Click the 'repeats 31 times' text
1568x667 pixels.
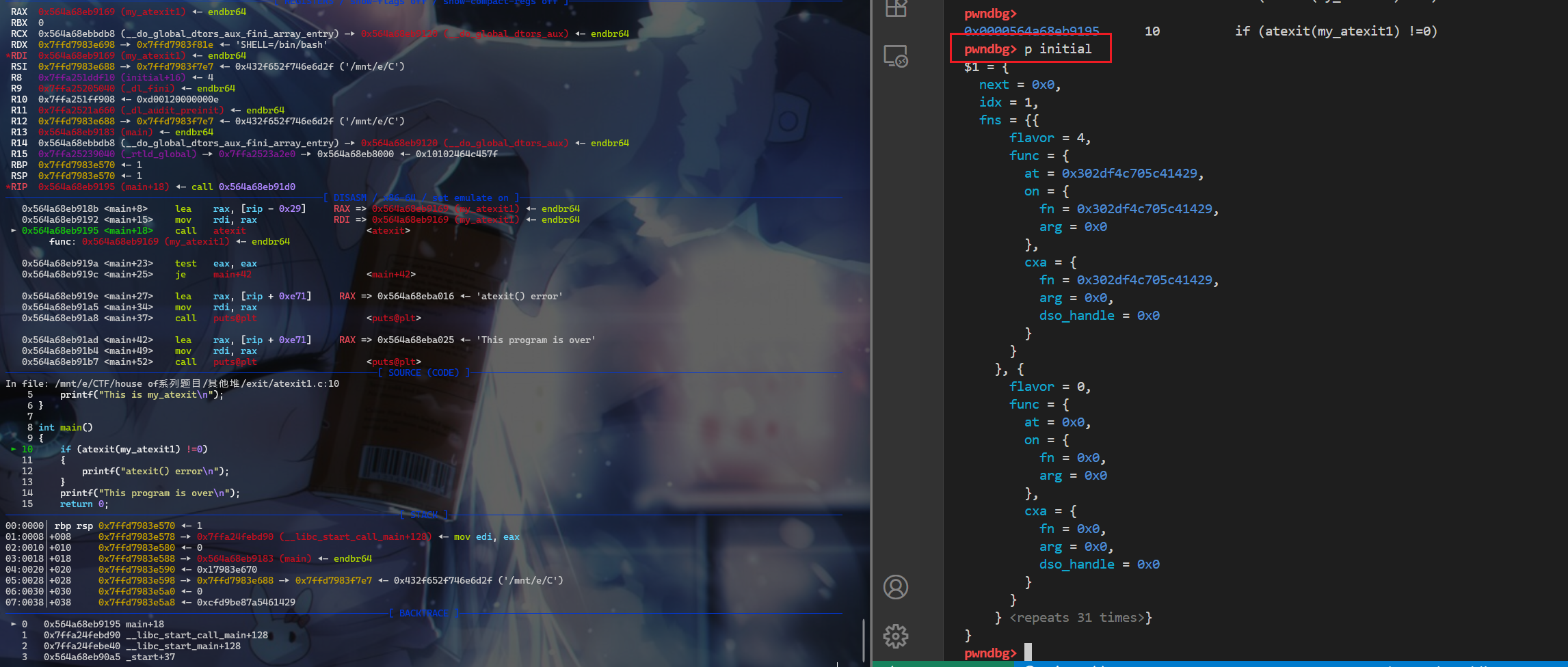(x=1080, y=617)
